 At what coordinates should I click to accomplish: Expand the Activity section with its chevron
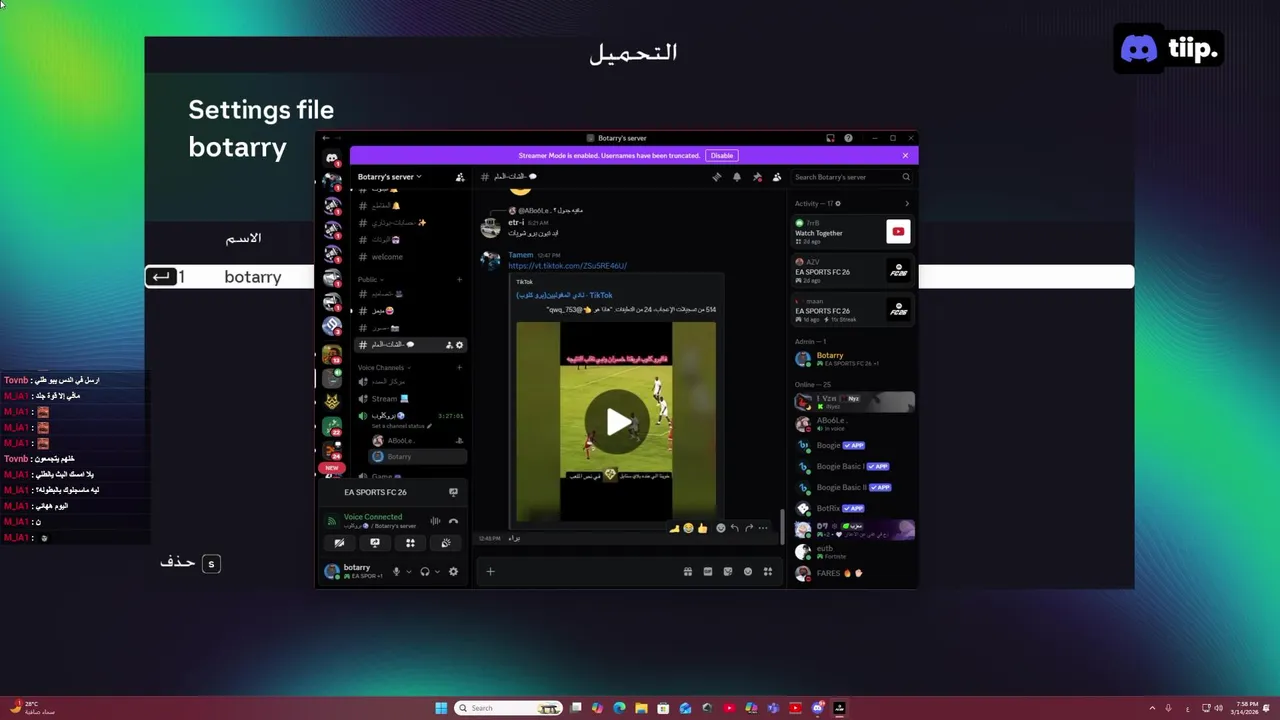point(907,204)
